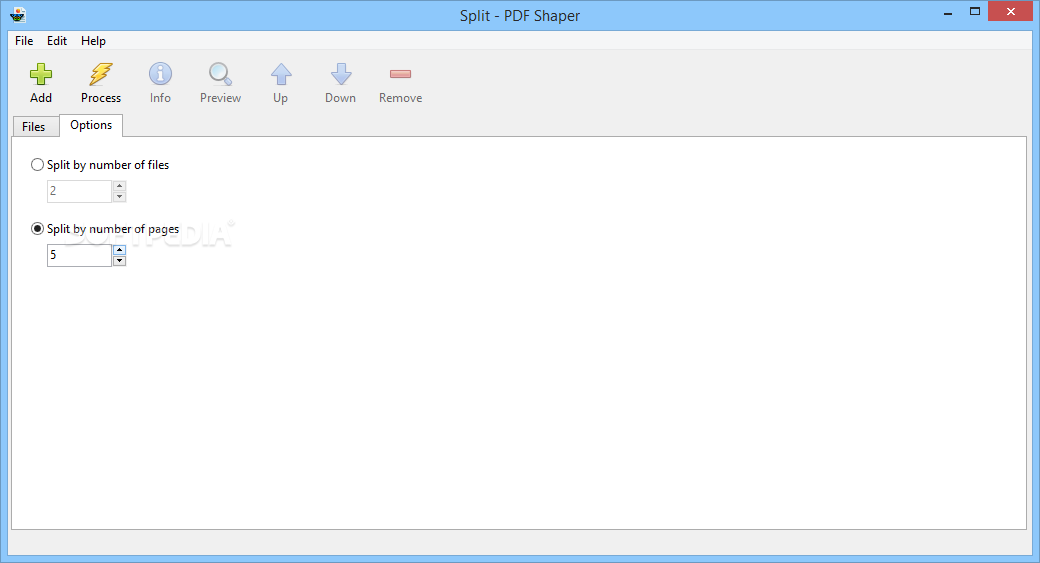Run the Process lightning bolt tool
The height and width of the screenshot is (563, 1040).
[101, 74]
